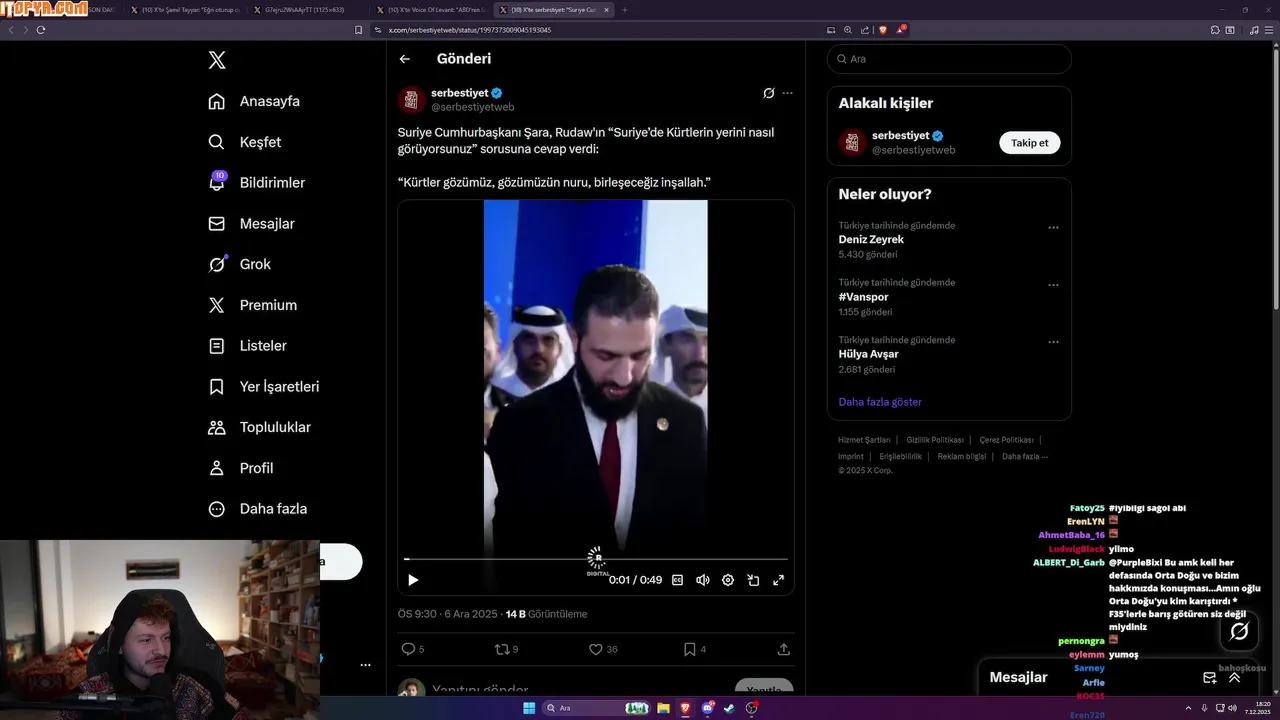
Task: Expand the Mesajlar drawer with double chevron
Action: (1234, 677)
